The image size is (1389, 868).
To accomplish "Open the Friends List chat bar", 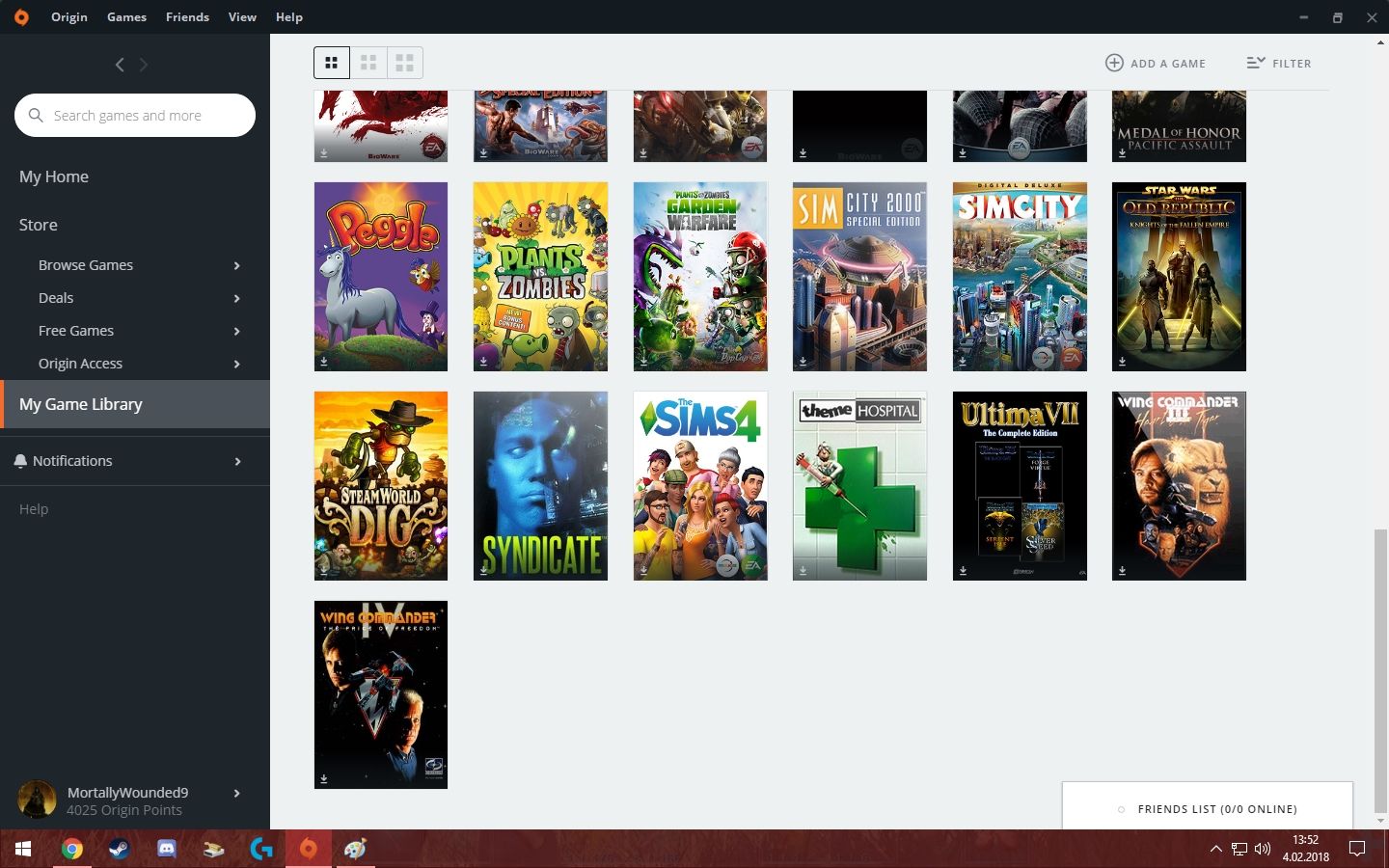I will pyautogui.click(x=1208, y=808).
